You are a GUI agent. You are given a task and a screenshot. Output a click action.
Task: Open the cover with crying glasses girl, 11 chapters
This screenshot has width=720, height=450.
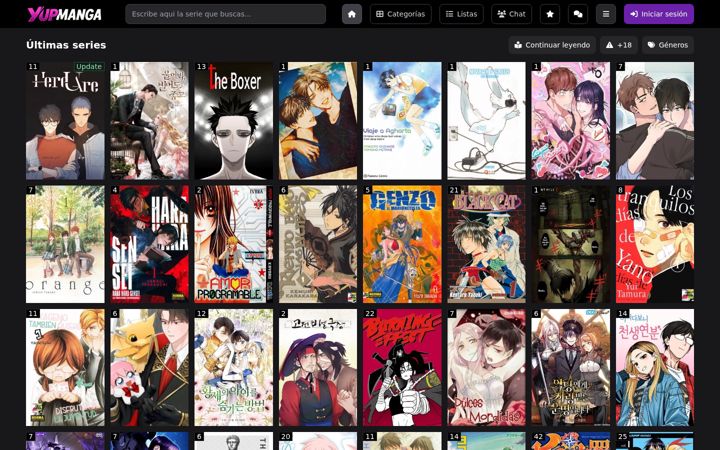65,367
